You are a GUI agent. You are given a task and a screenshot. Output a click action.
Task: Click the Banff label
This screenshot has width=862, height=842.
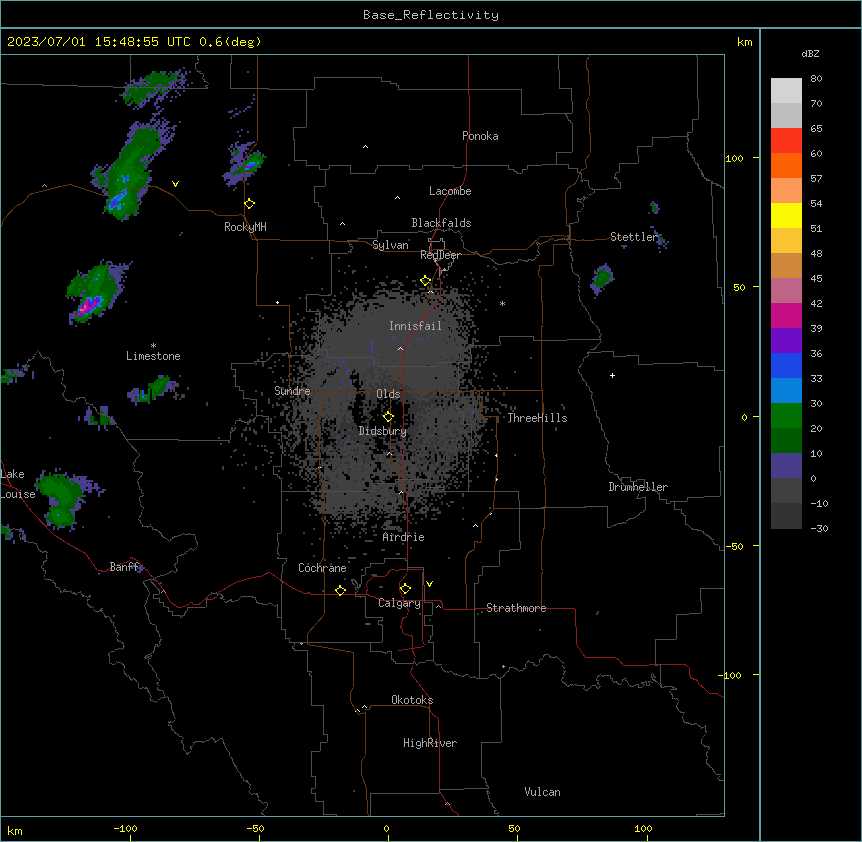125,567
